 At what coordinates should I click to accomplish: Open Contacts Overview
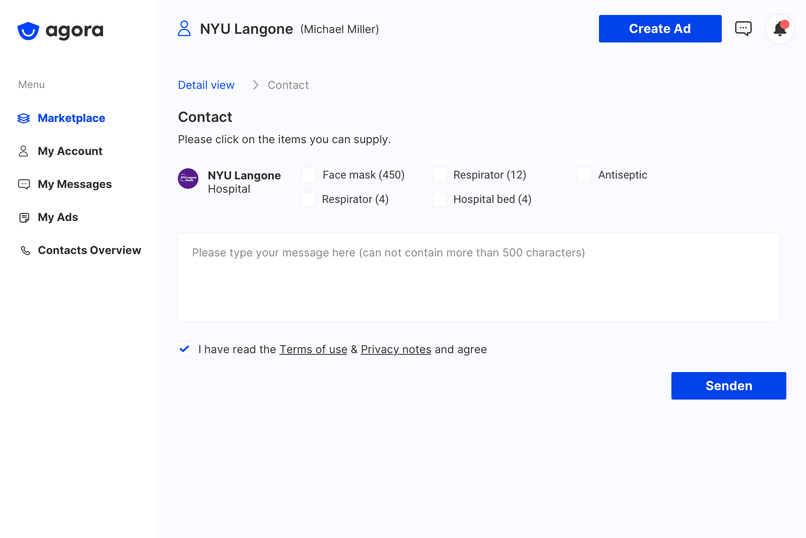[89, 250]
